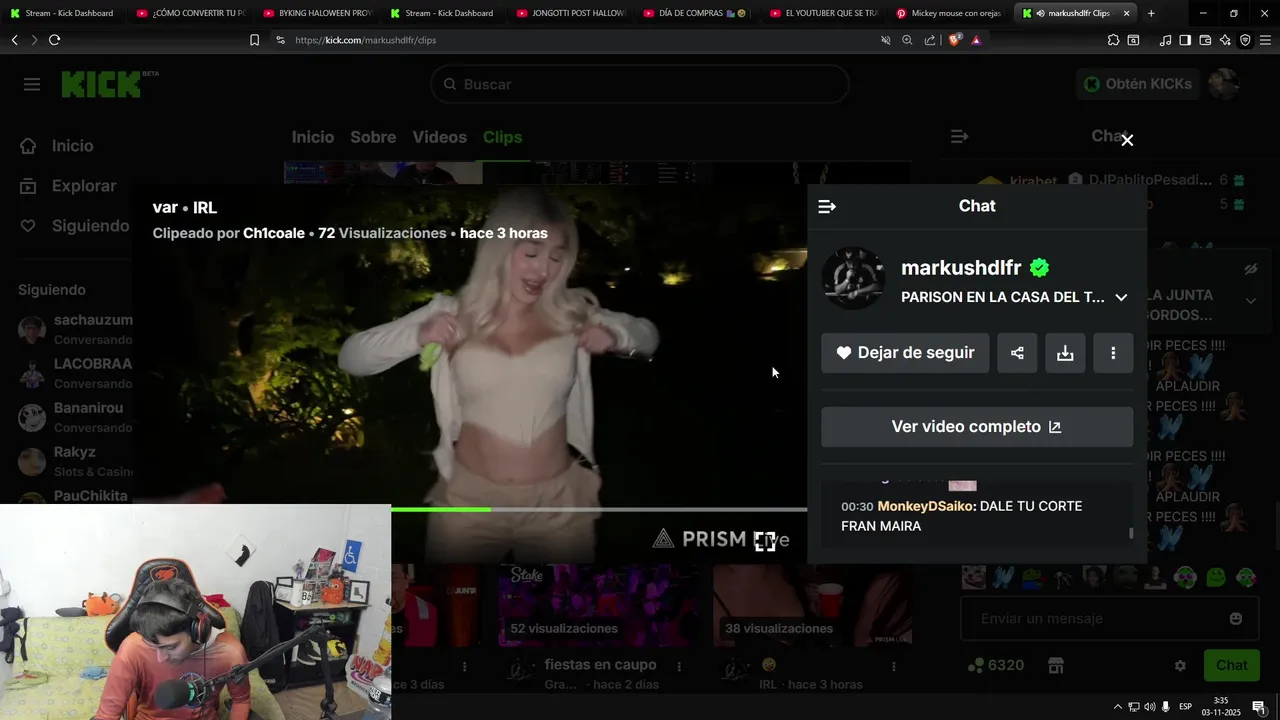
Task: Toggle the browser sidebar panel icon
Action: pyautogui.click(x=1185, y=40)
